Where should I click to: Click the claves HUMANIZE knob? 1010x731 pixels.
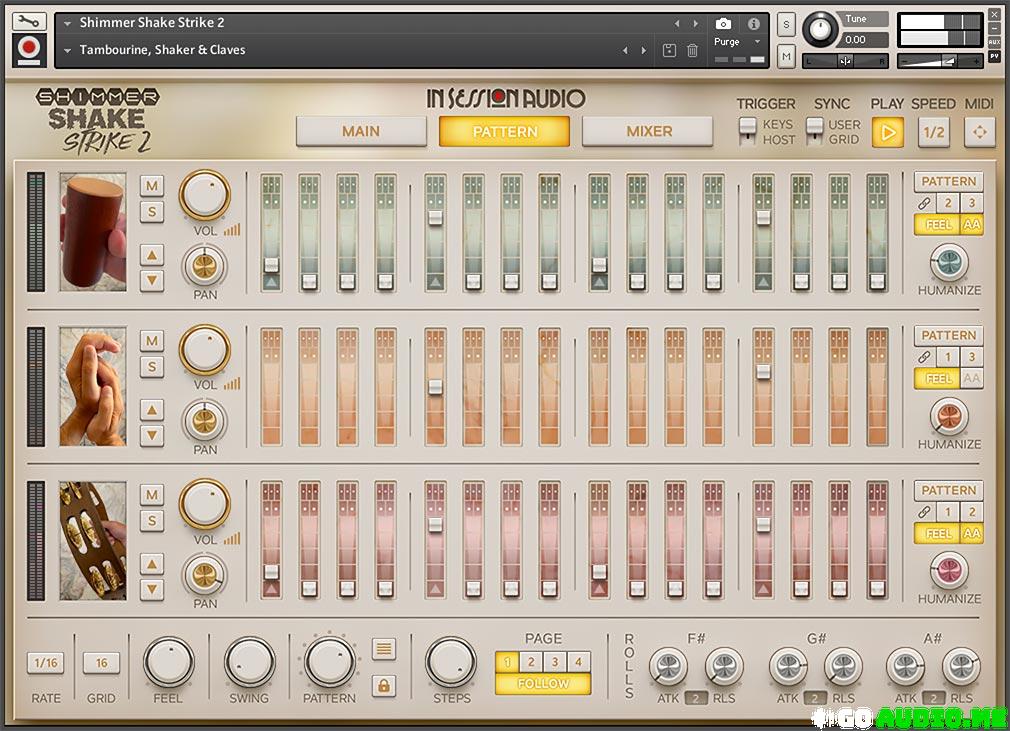(x=949, y=262)
